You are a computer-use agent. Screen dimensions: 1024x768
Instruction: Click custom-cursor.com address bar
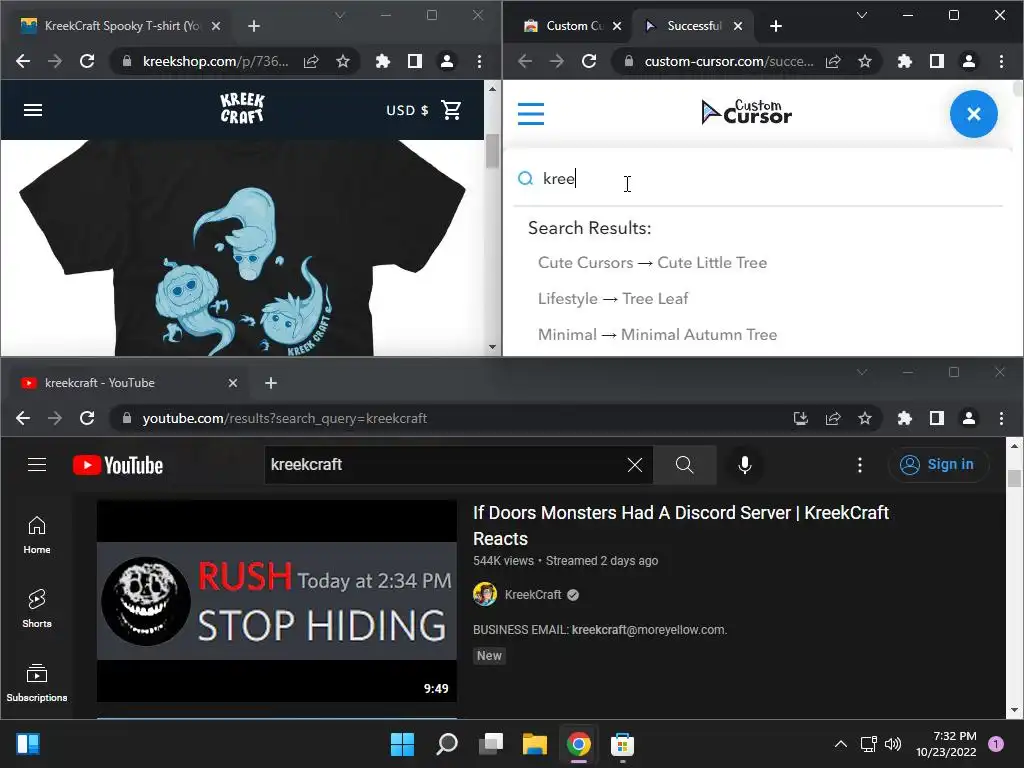[728, 61]
